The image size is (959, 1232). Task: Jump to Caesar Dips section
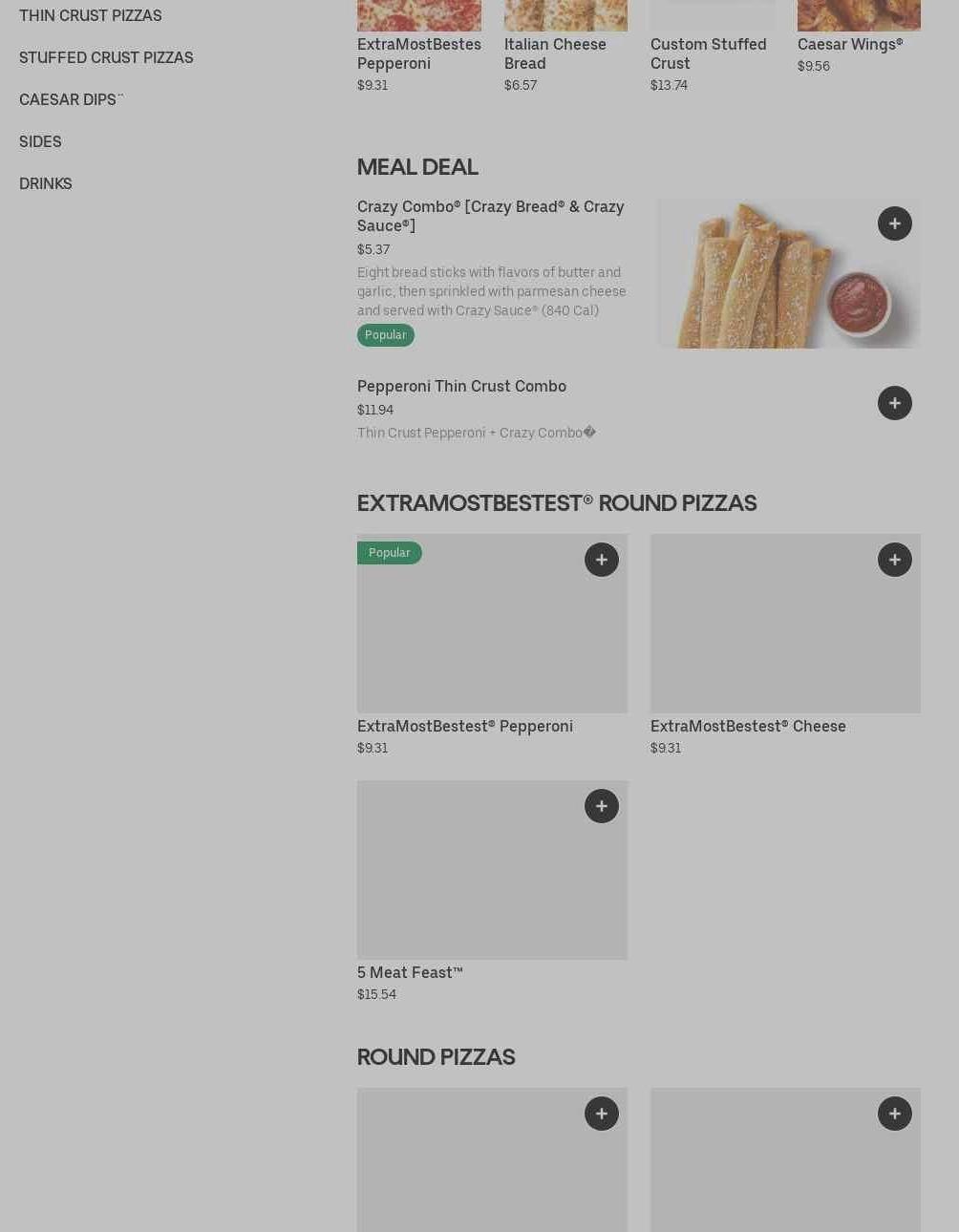coord(71,99)
